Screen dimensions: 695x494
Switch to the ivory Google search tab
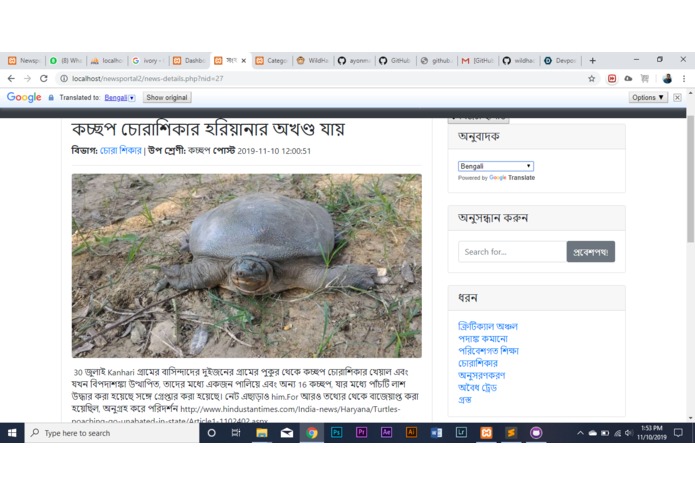(x=148, y=61)
